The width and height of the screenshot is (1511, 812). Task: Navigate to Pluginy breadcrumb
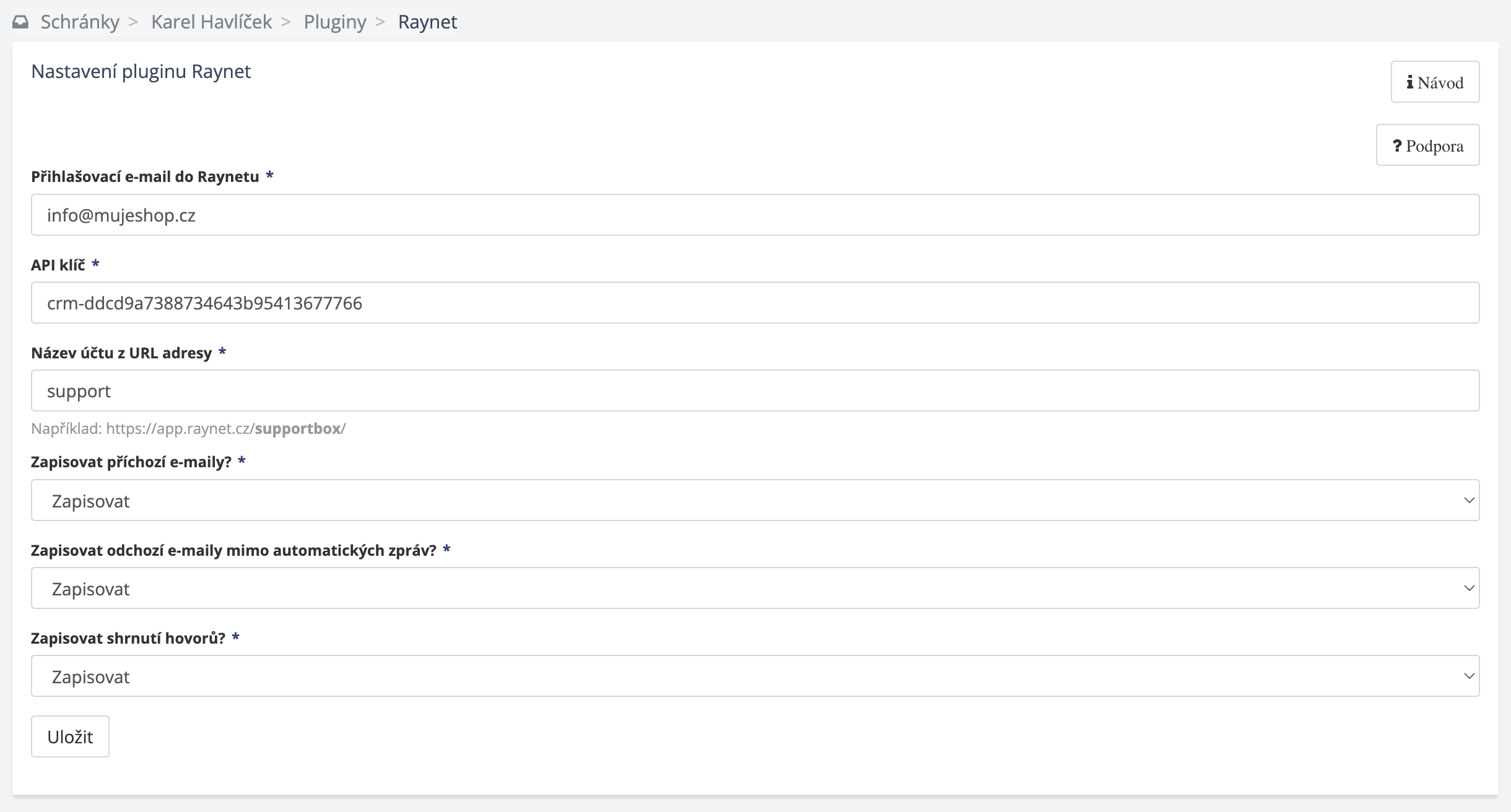335,22
